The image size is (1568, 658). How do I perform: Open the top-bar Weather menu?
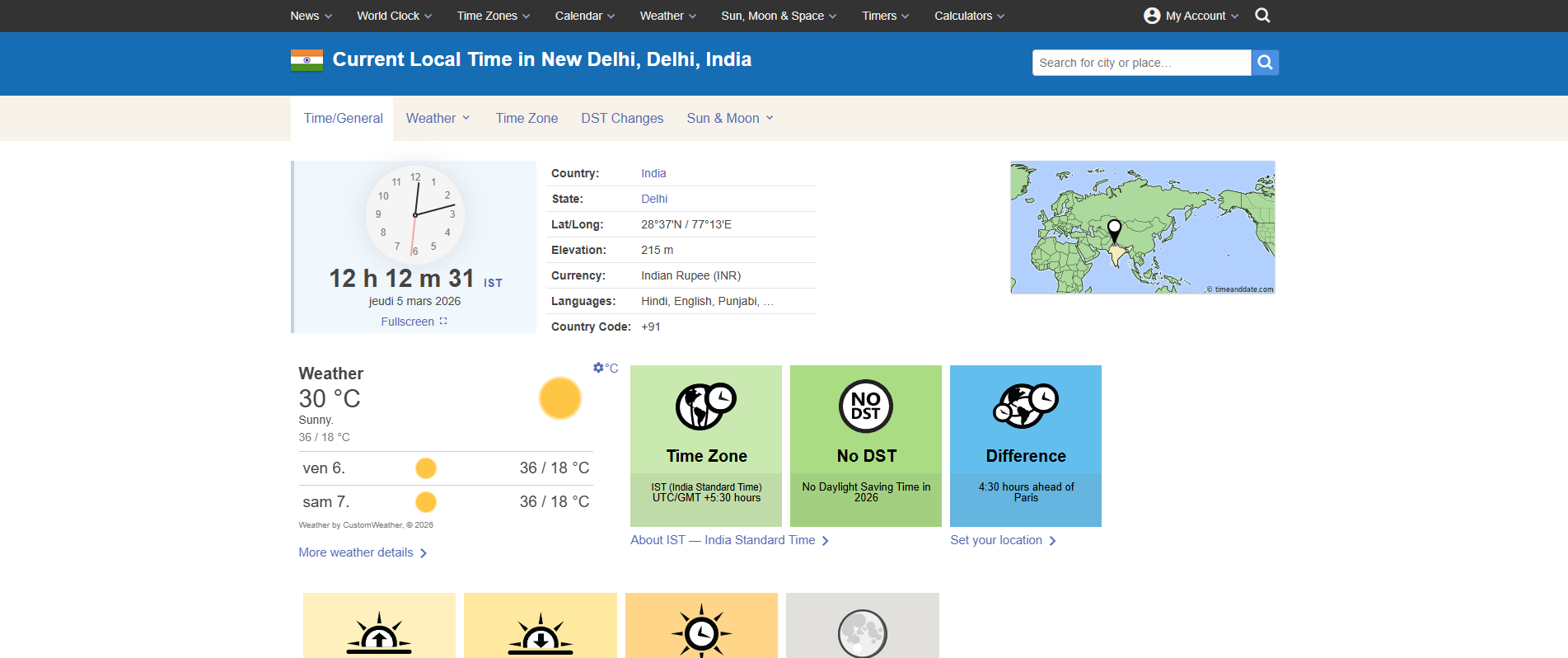[x=668, y=16]
